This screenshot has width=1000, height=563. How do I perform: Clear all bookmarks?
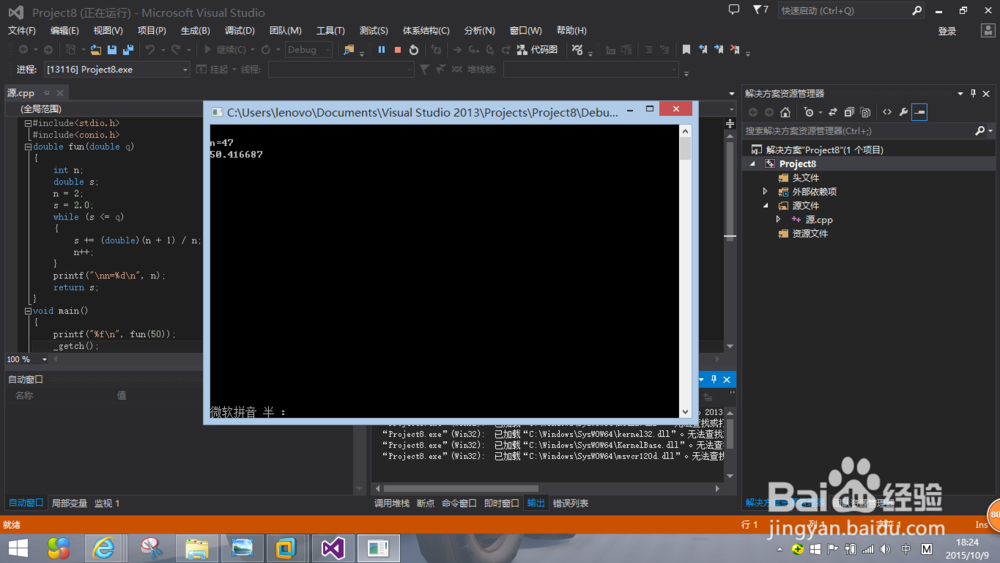click(735, 50)
